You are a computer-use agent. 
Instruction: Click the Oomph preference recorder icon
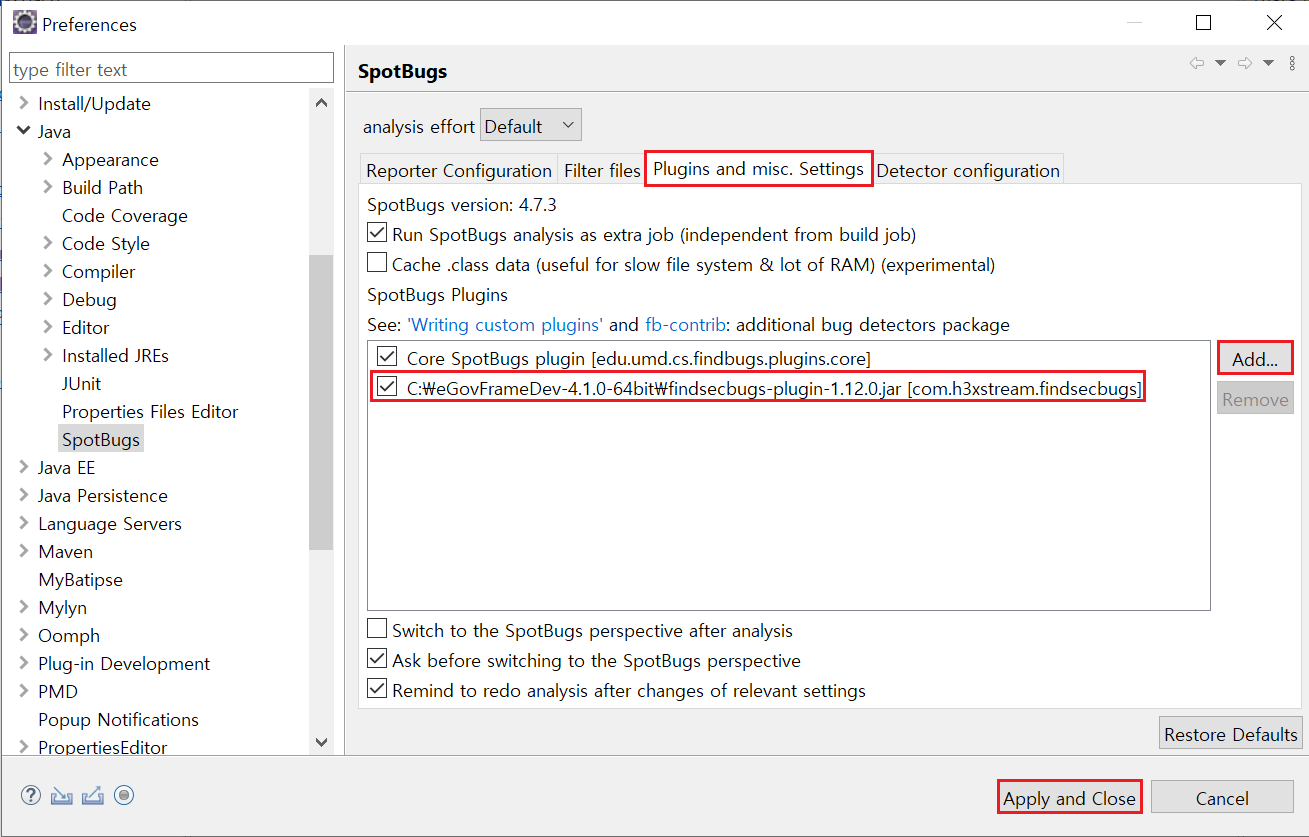tap(124, 796)
